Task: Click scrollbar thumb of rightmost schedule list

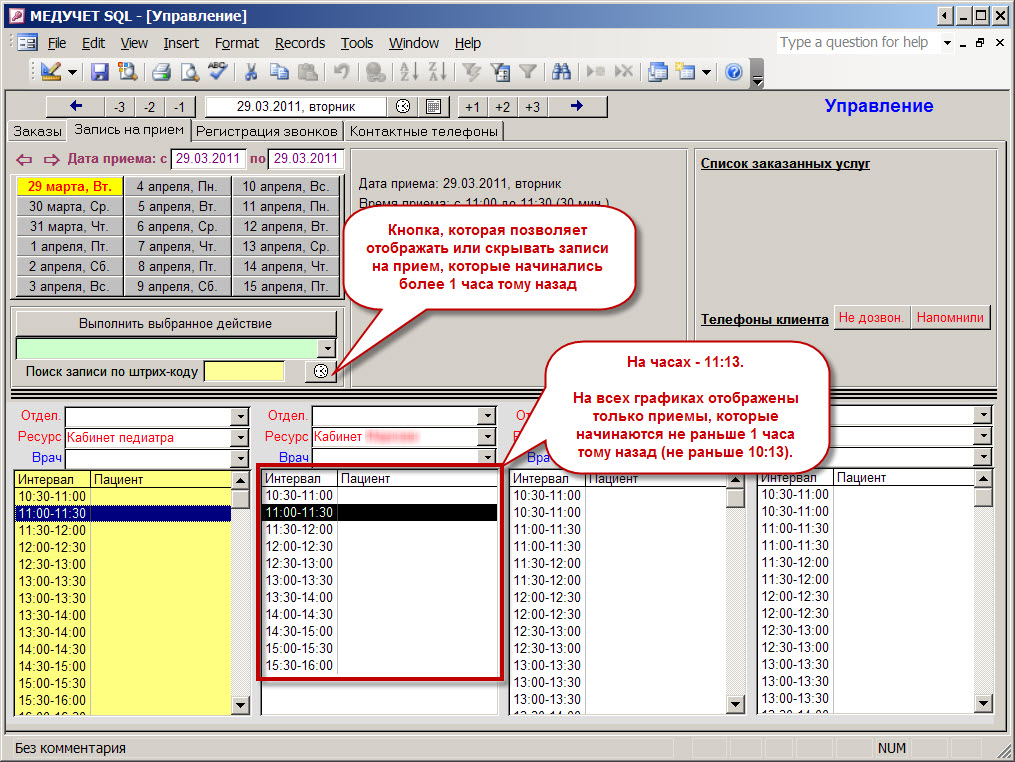Action: click(983, 497)
